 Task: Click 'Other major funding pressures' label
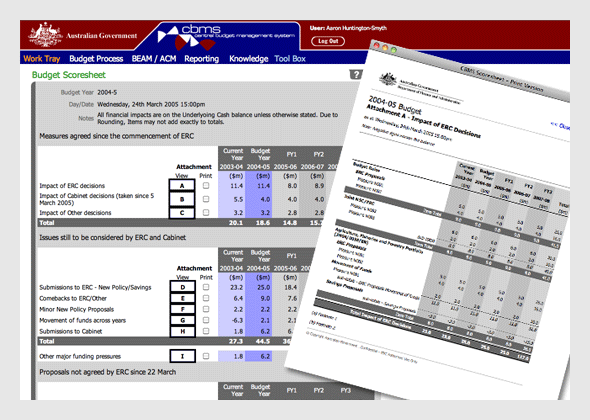click(x=80, y=356)
